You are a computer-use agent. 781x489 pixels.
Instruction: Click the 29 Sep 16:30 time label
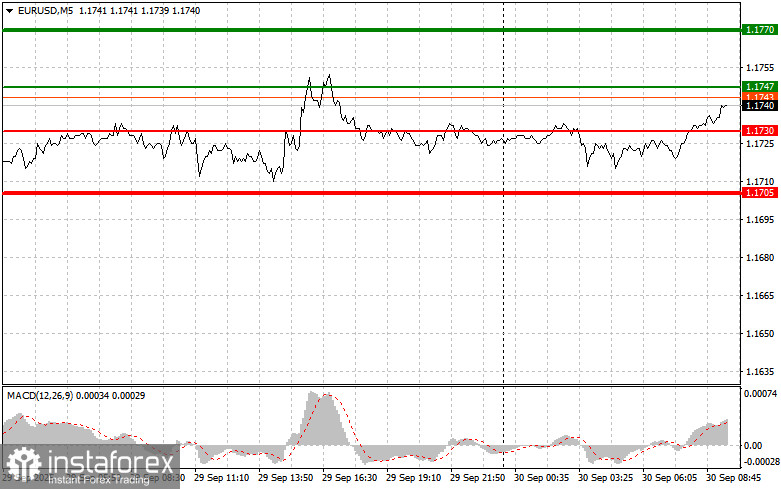click(349, 478)
